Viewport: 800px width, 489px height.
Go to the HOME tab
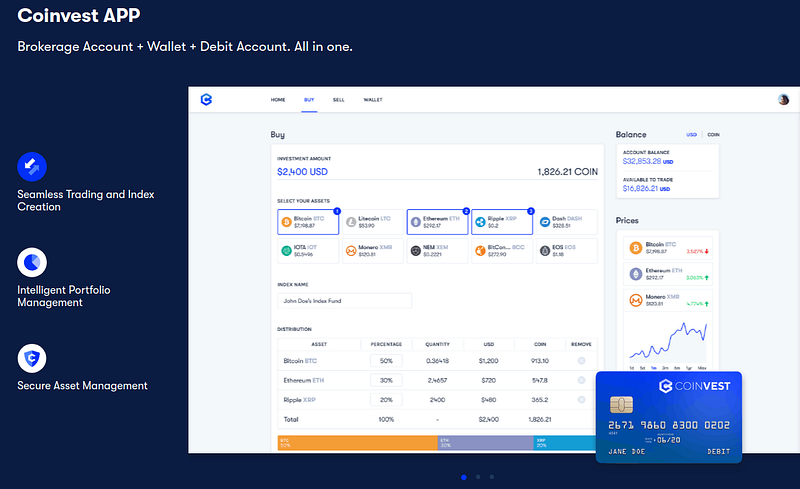(278, 100)
